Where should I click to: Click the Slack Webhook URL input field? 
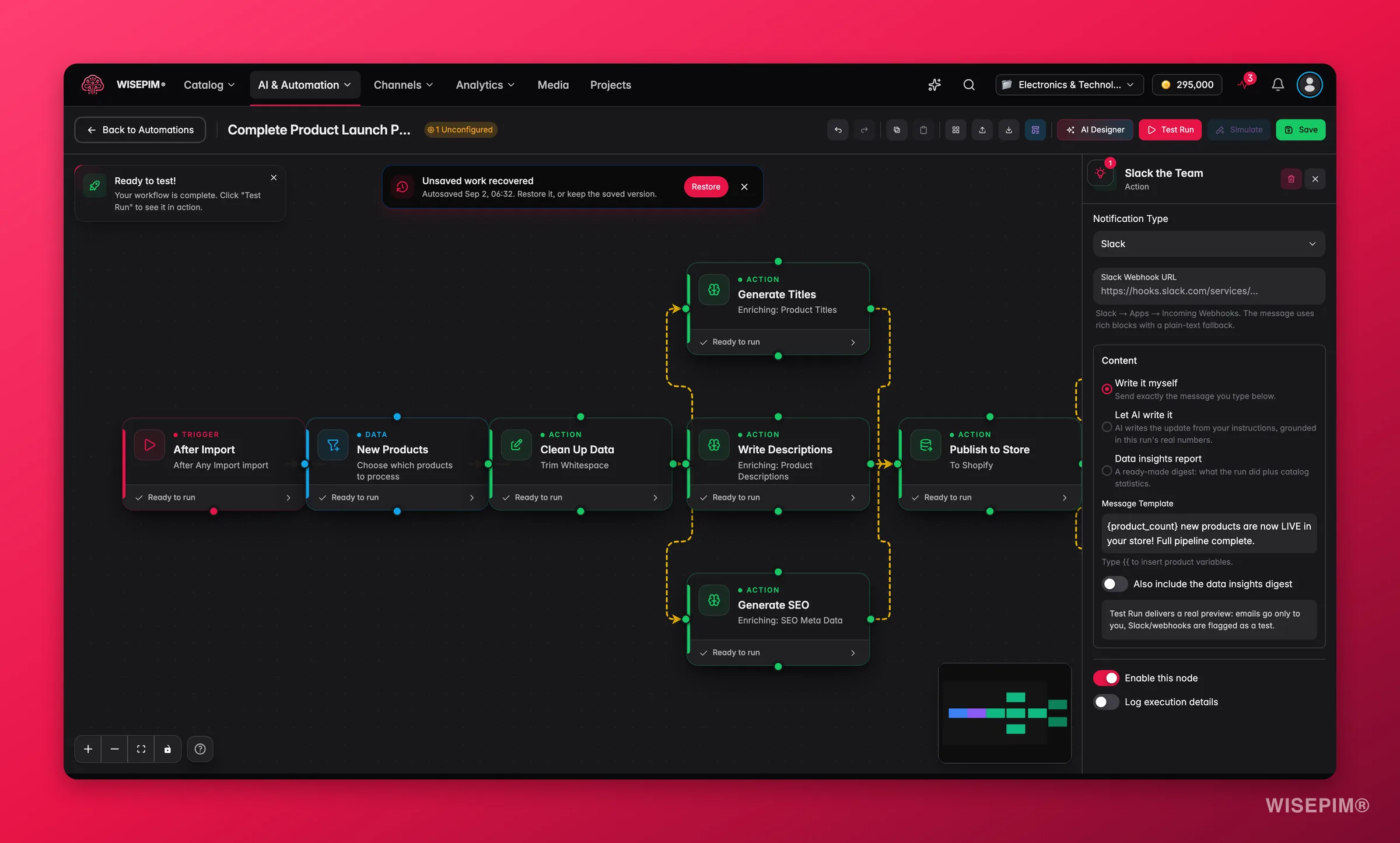pyautogui.click(x=1209, y=285)
